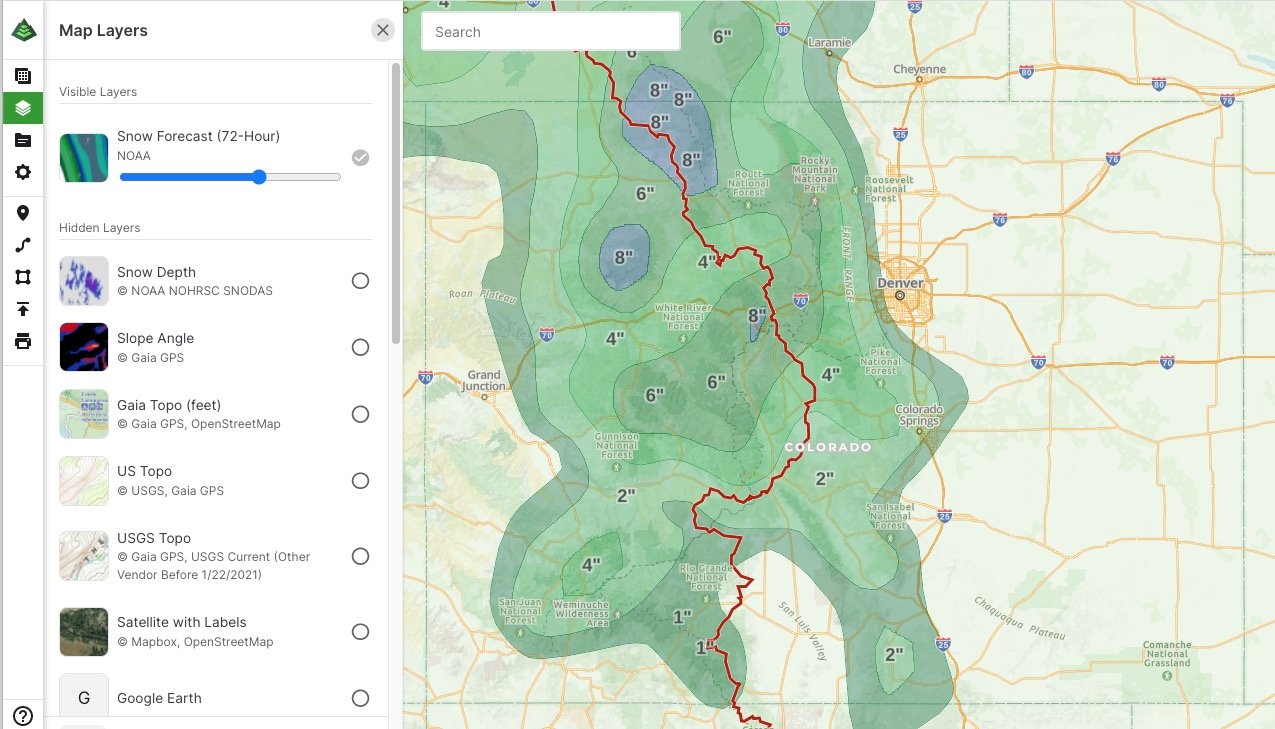Viewport: 1275px width, 729px height.
Task: Select the Map Layers sidebar icon
Action: click(x=23, y=108)
